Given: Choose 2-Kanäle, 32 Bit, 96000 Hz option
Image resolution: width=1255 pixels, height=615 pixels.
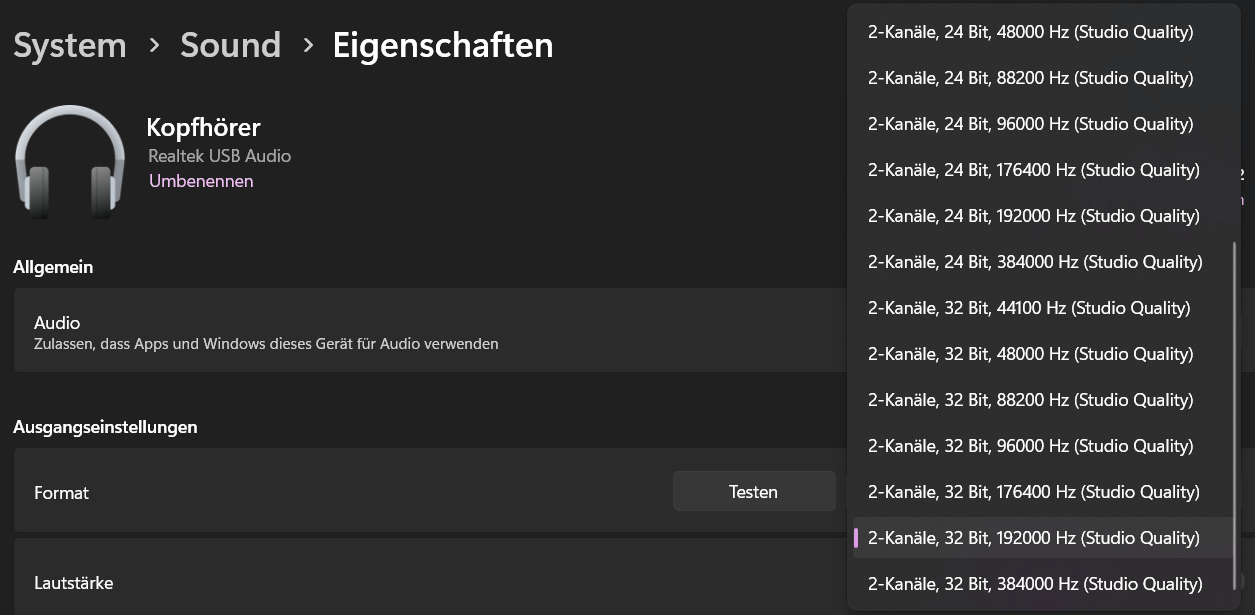Looking at the screenshot, I should coord(1030,446).
